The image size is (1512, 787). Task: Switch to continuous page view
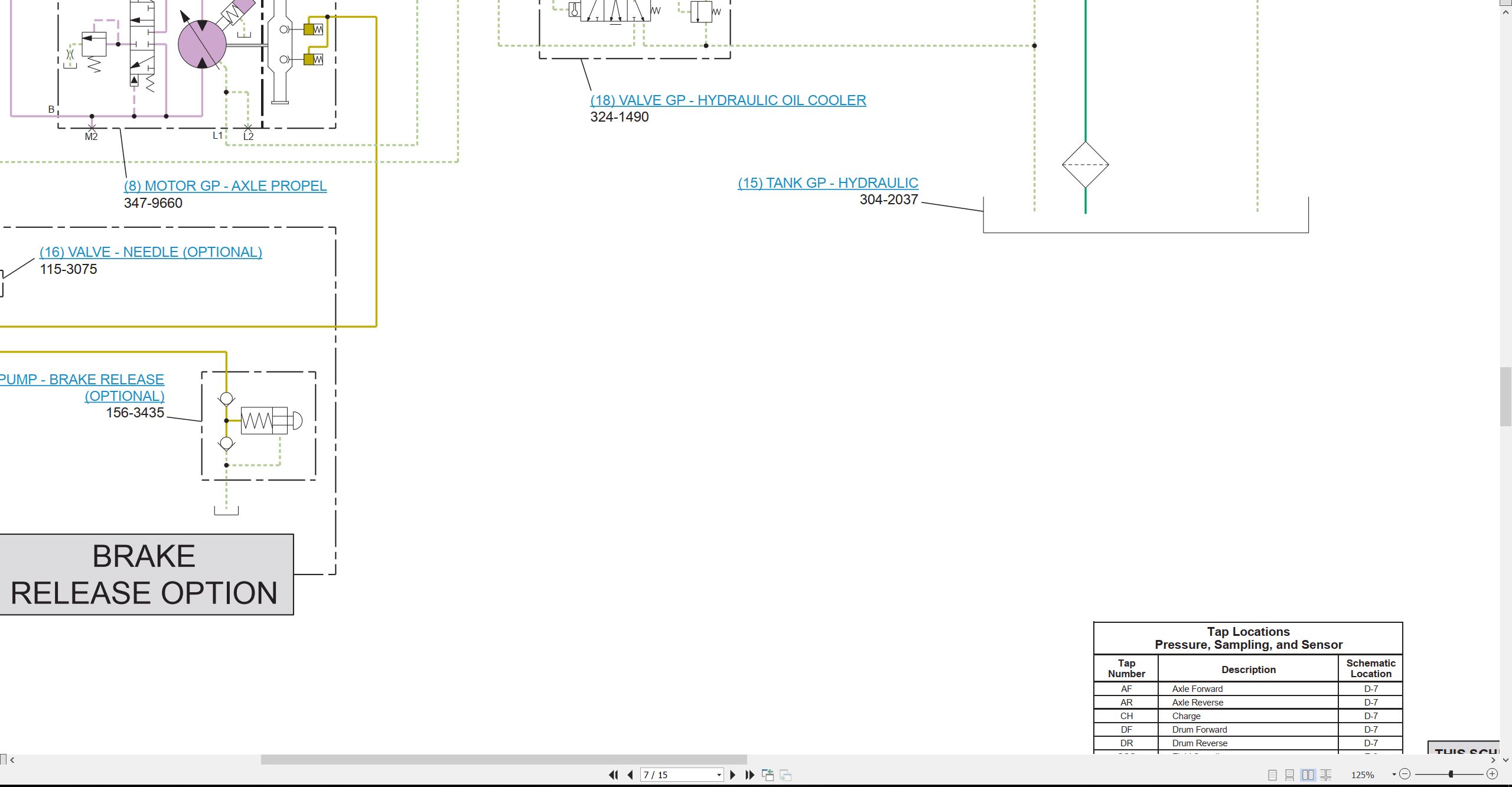[x=1290, y=775]
